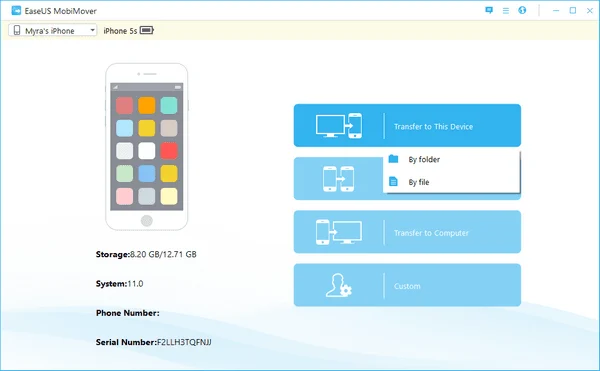The width and height of the screenshot is (600, 371).
Task: Click the iPhone illustration image
Action: pos(147,147)
